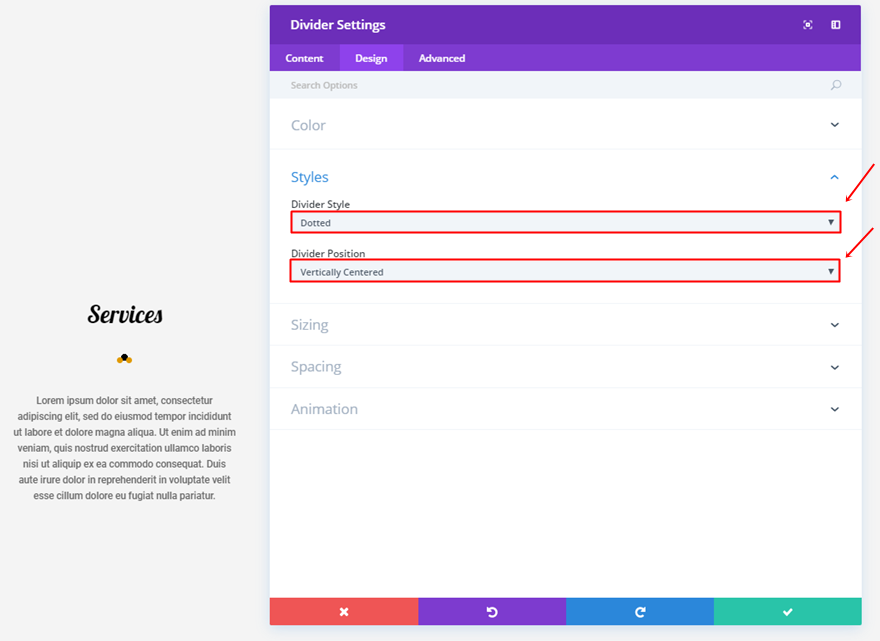The width and height of the screenshot is (880, 641).
Task: Switch to the Advanced tab
Action: coord(442,58)
